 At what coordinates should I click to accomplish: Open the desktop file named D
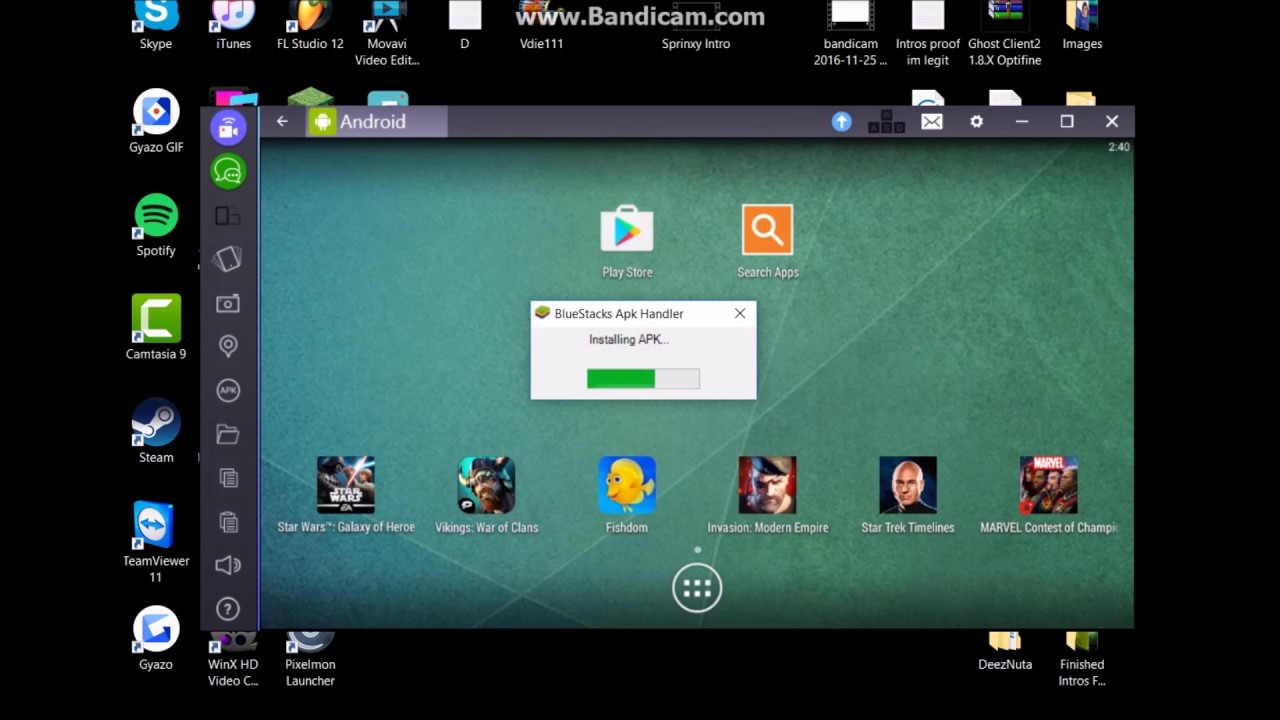[x=464, y=26]
